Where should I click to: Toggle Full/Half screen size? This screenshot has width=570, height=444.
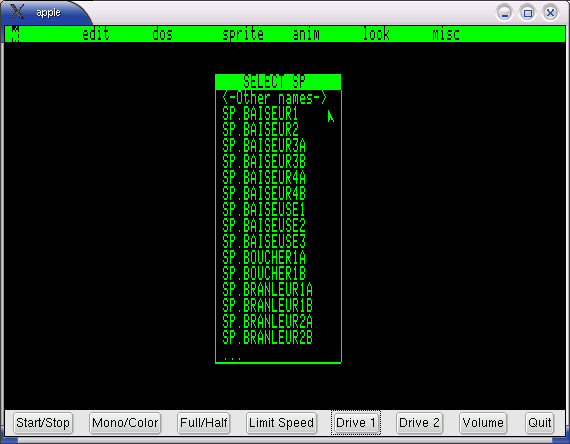(x=204, y=423)
